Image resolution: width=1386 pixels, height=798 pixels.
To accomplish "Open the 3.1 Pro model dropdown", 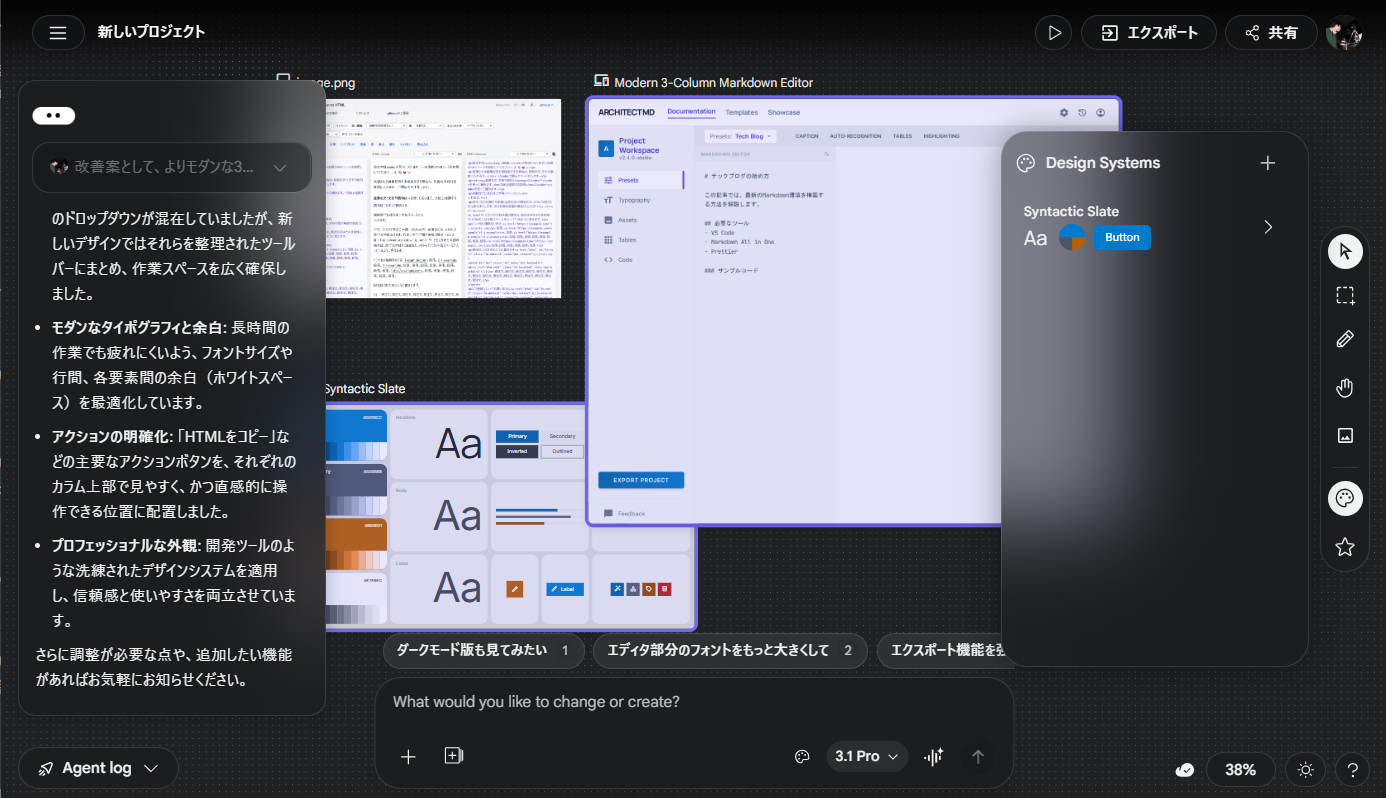I will 867,757.
